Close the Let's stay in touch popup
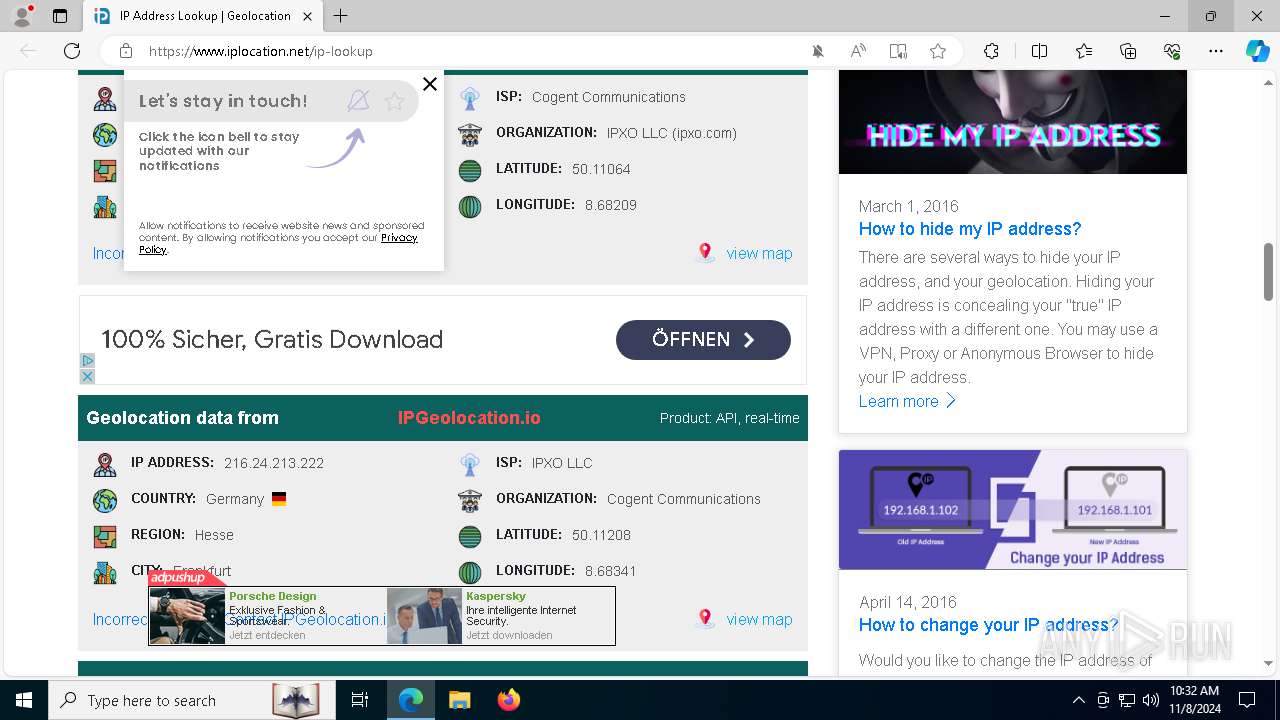Image resolution: width=1280 pixels, height=720 pixels. coord(430,84)
